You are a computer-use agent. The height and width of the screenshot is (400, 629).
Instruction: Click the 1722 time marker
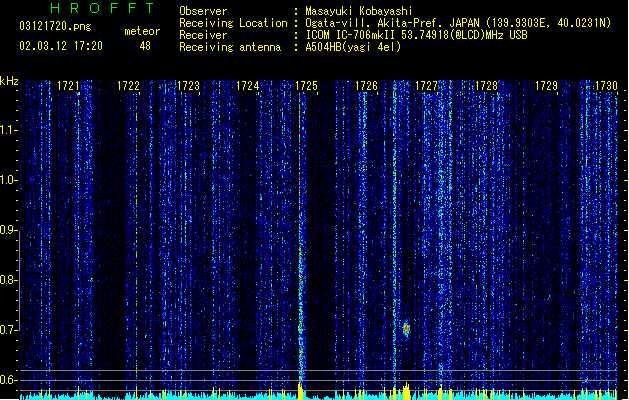(128, 86)
